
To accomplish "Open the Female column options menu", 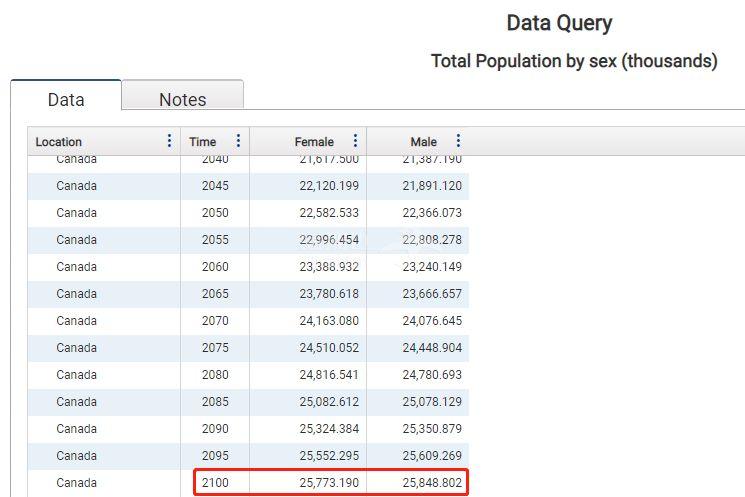I will pos(355,141).
